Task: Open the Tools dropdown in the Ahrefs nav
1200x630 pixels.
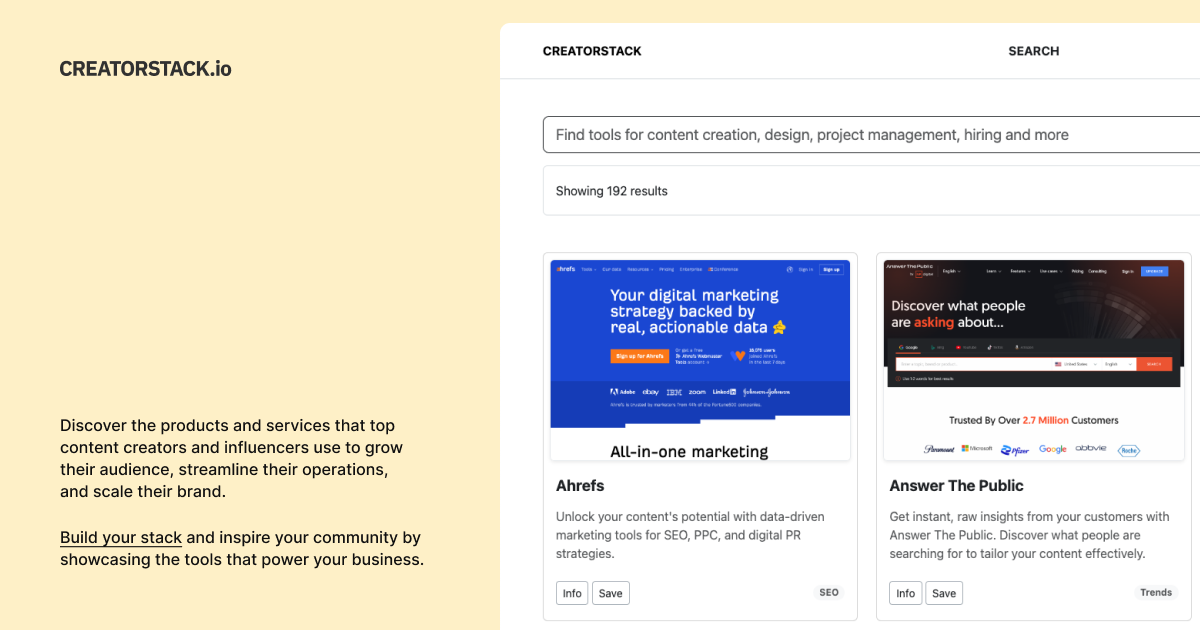Action: [x=589, y=269]
